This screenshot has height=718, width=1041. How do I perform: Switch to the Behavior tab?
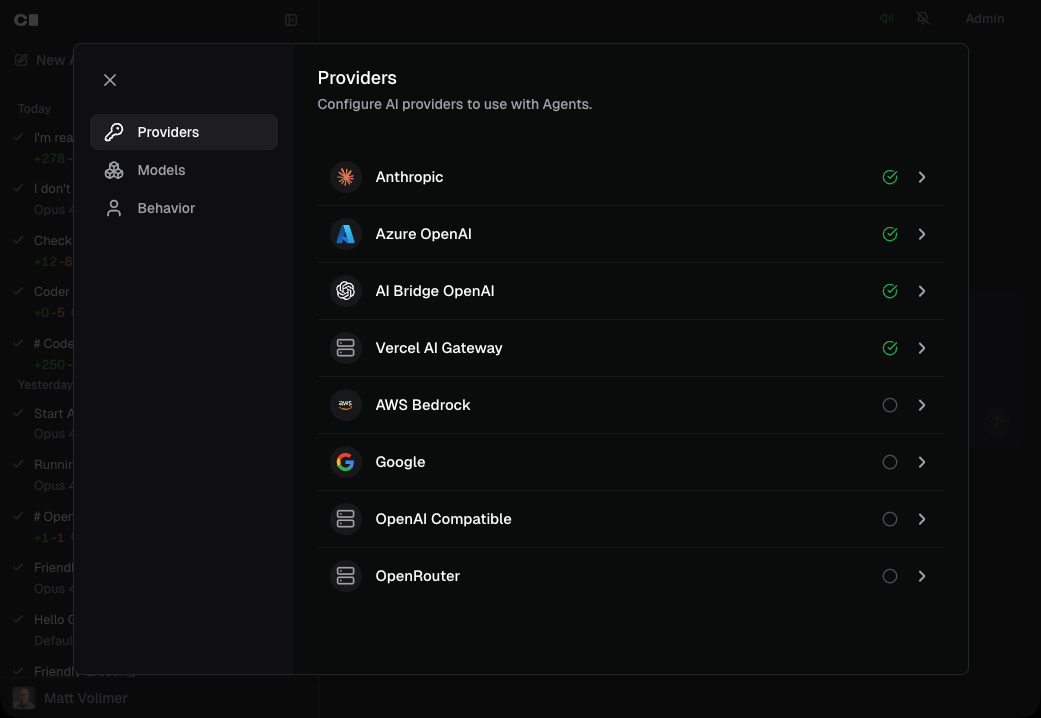(x=184, y=208)
